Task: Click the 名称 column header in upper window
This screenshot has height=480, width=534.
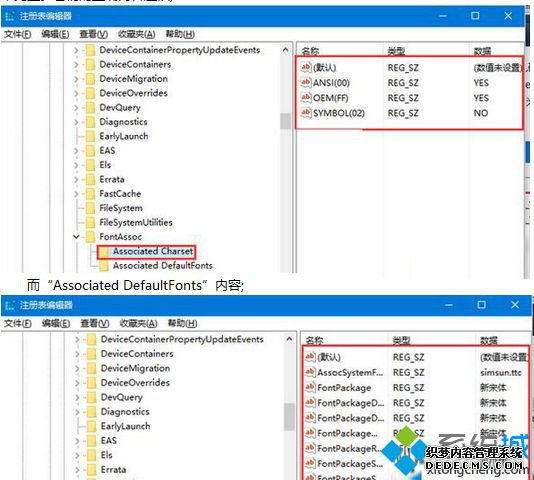Action: [310, 51]
